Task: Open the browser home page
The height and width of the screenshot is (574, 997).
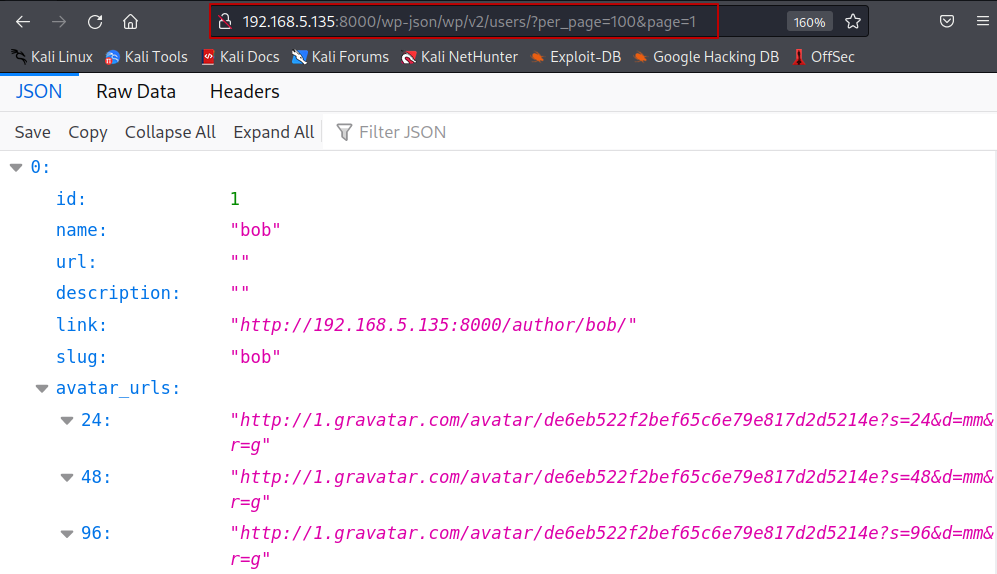Action: point(130,22)
